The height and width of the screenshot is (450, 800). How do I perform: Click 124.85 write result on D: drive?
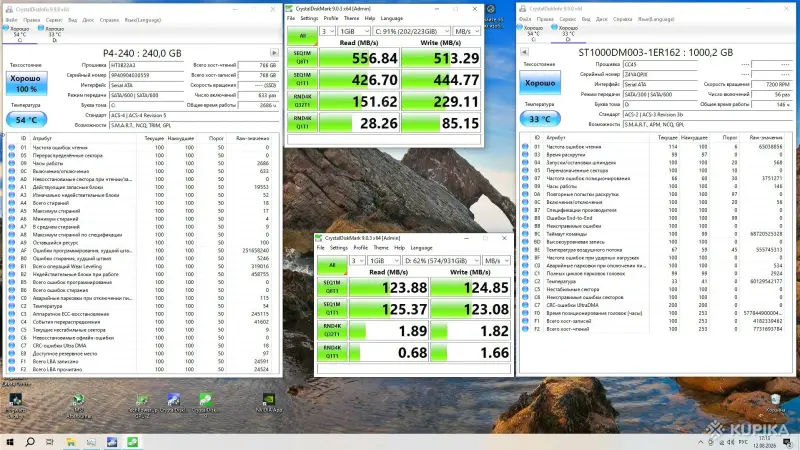tap(470, 287)
